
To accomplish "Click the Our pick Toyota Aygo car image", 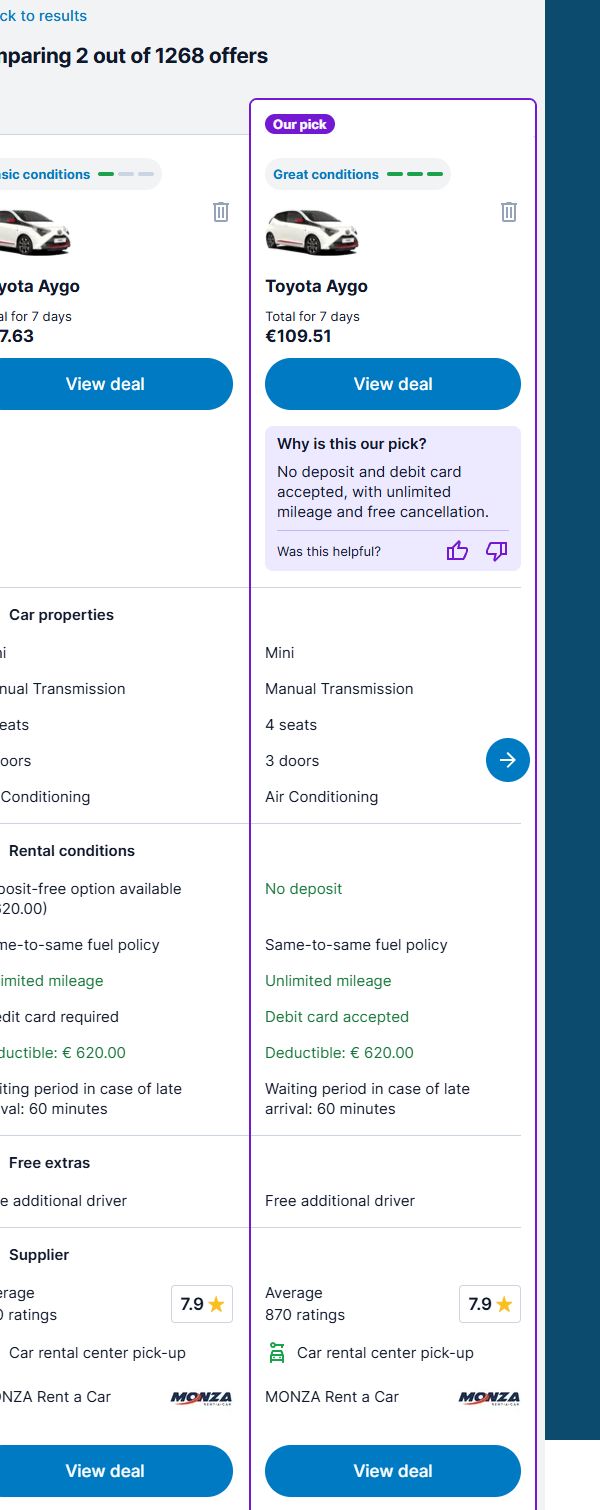I will click(311, 231).
